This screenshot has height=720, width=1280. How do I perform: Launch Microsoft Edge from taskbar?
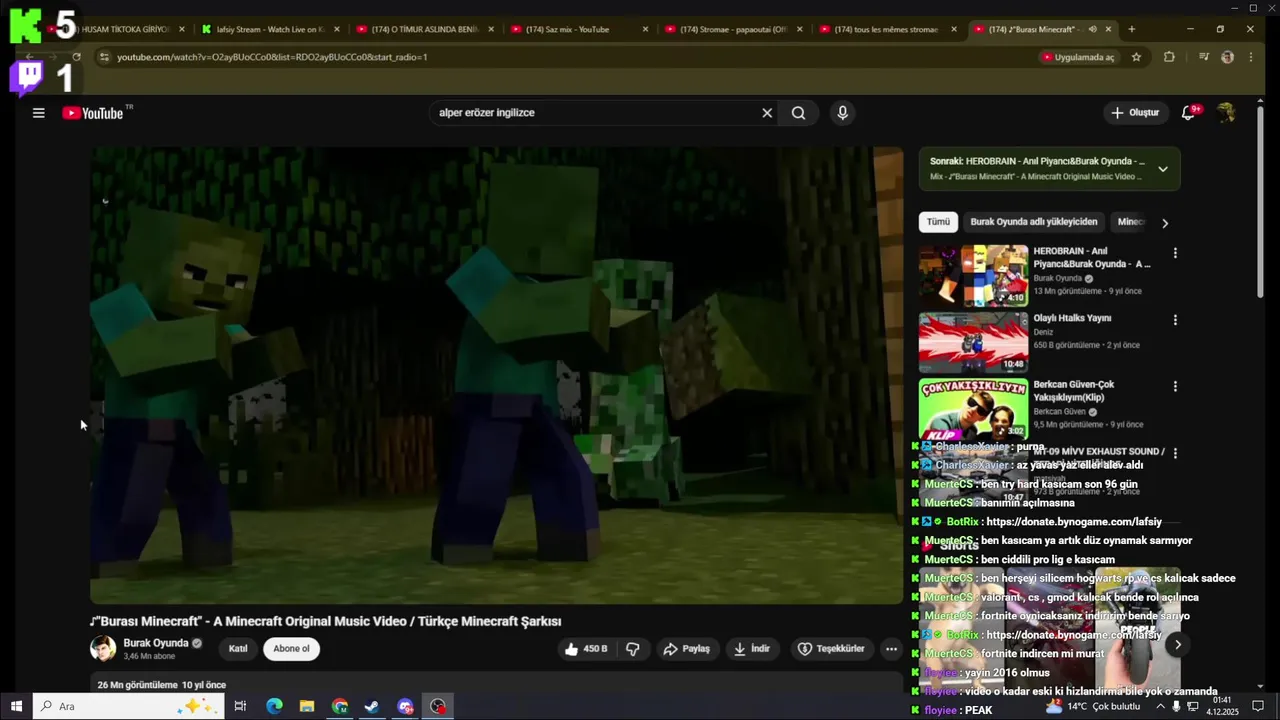click(x=274, y=706)
